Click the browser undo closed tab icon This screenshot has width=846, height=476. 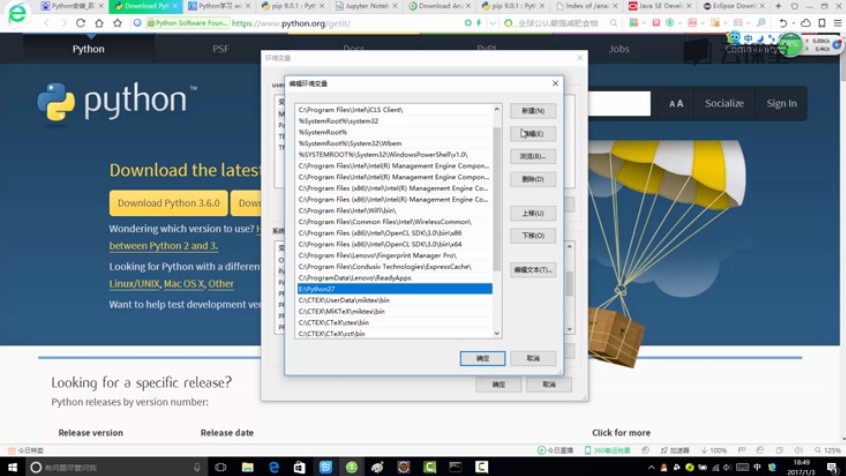pyautogui.click(x=783, y=23)
